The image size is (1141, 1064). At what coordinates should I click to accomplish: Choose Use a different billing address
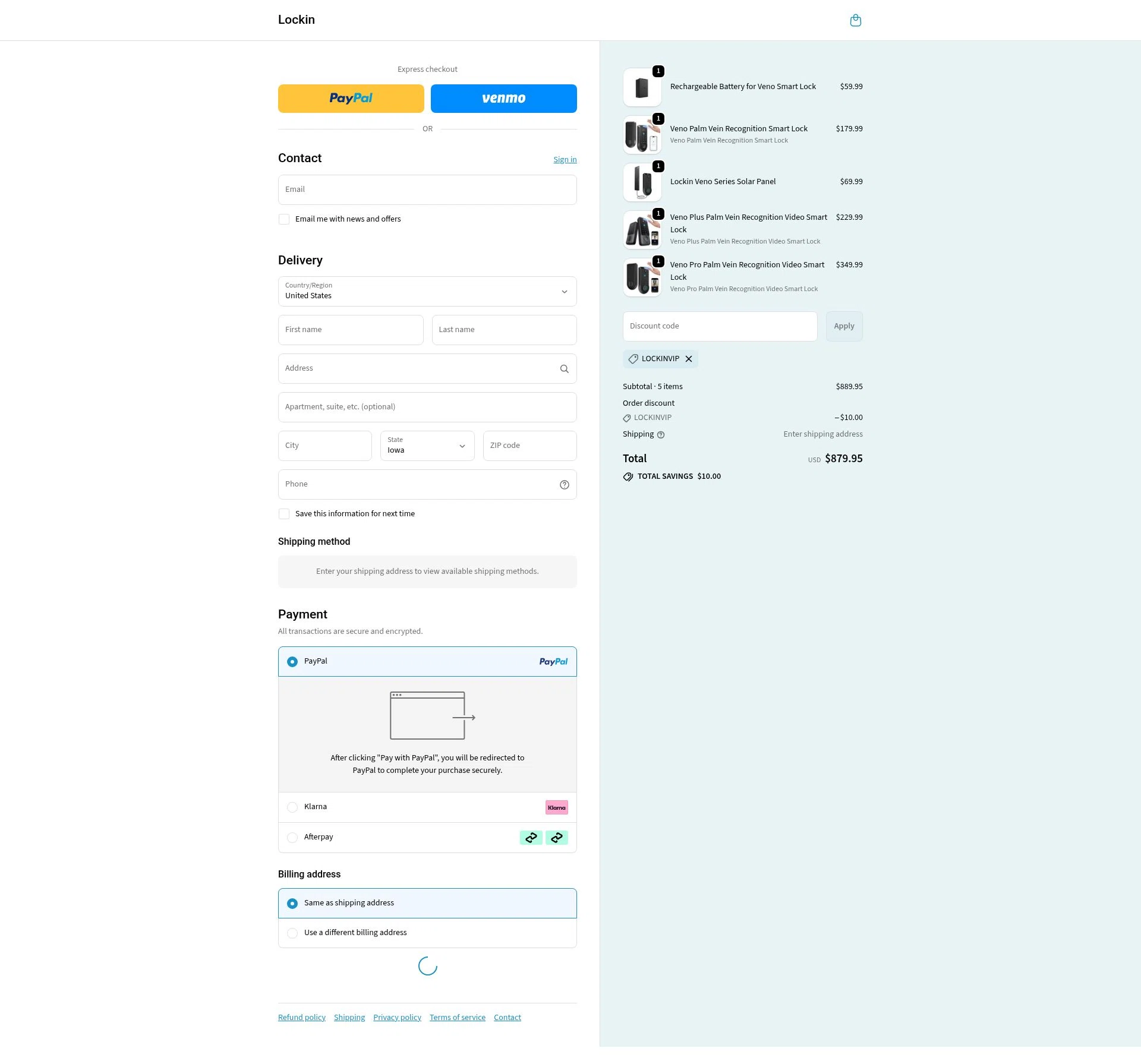(292, 933)
